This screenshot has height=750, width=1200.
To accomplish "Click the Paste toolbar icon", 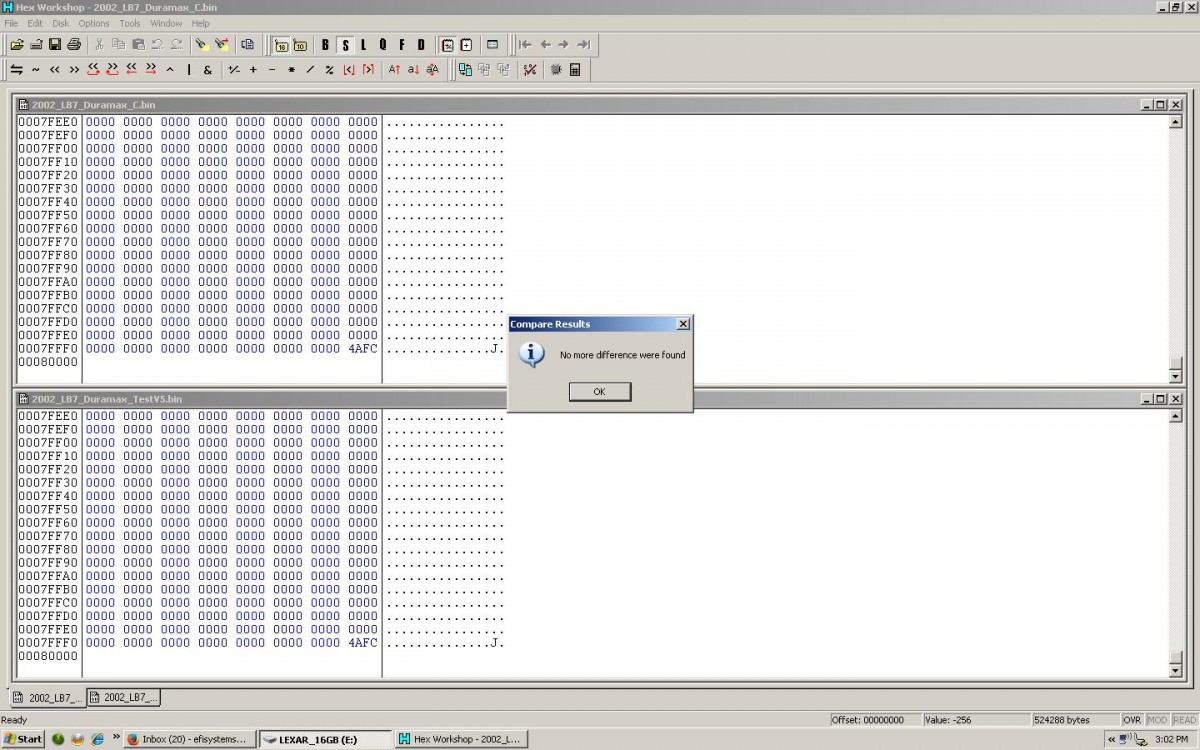I will point(138,44).
